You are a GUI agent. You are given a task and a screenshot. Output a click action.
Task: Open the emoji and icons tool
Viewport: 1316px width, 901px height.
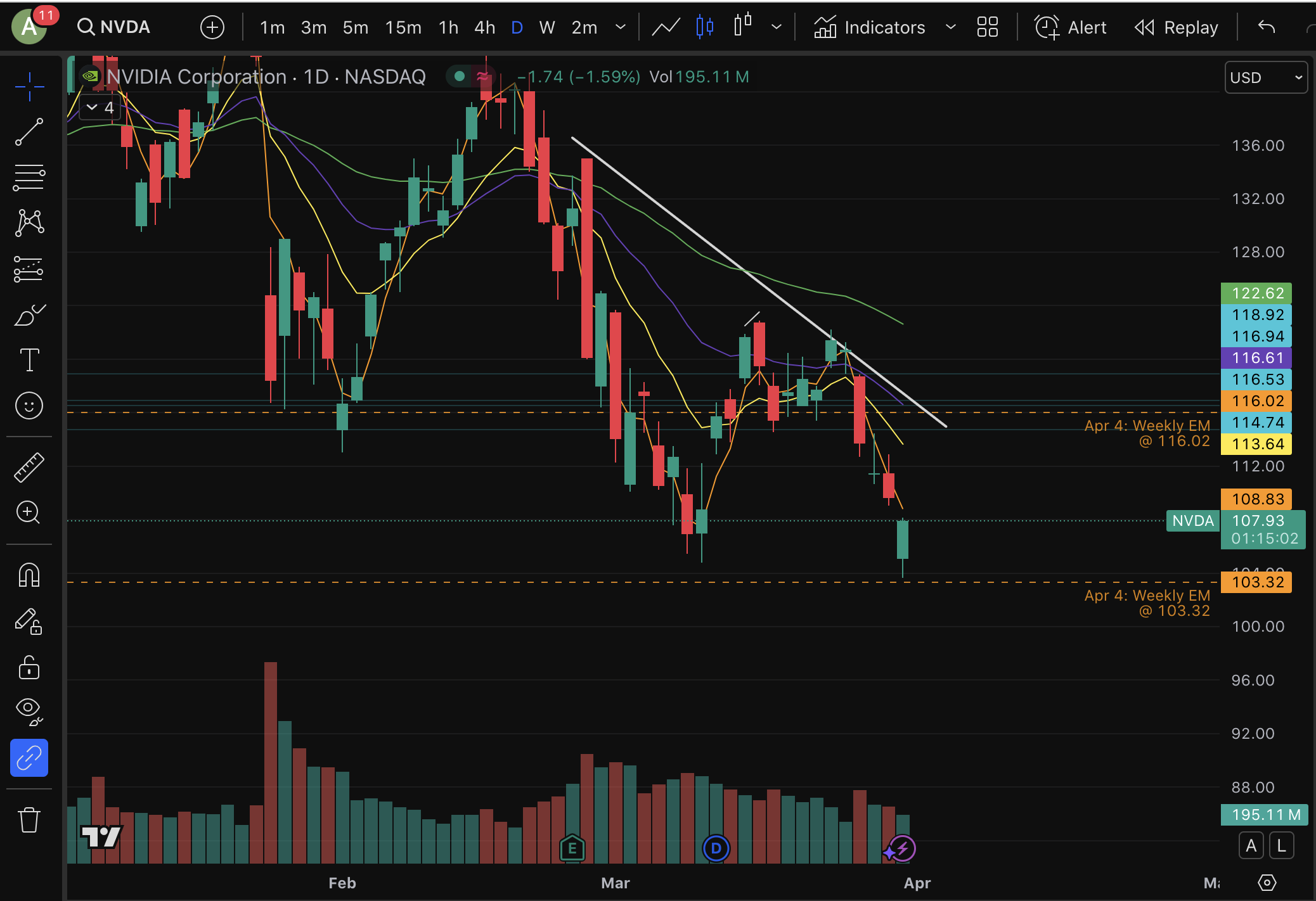pyautogui.click(x=29, y=406)
